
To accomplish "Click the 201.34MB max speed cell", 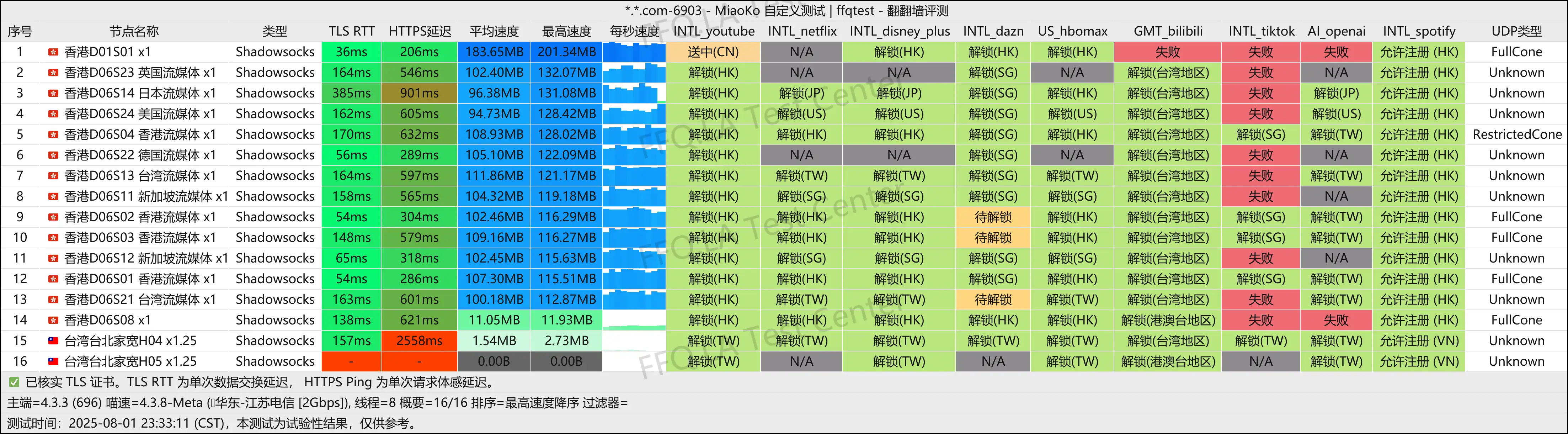I will (567, 52).
